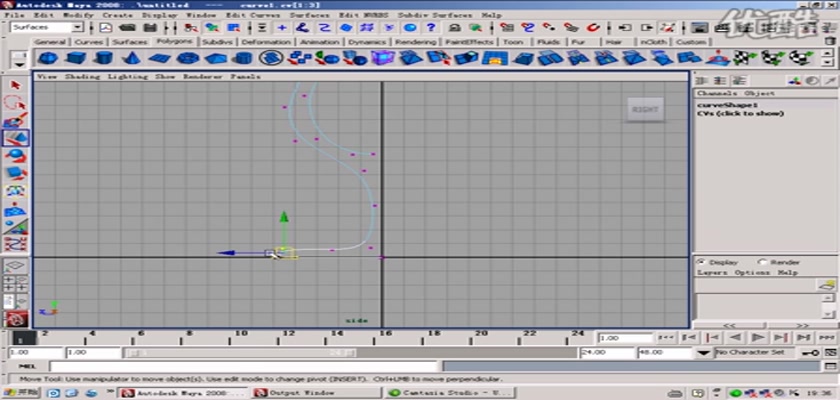Create a polygon cone from shelf

(x=131, y=57)
